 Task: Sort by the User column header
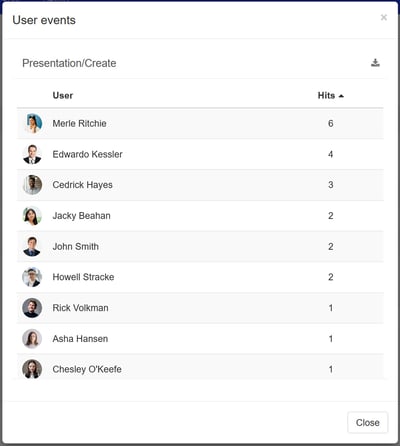click(63, 96)
